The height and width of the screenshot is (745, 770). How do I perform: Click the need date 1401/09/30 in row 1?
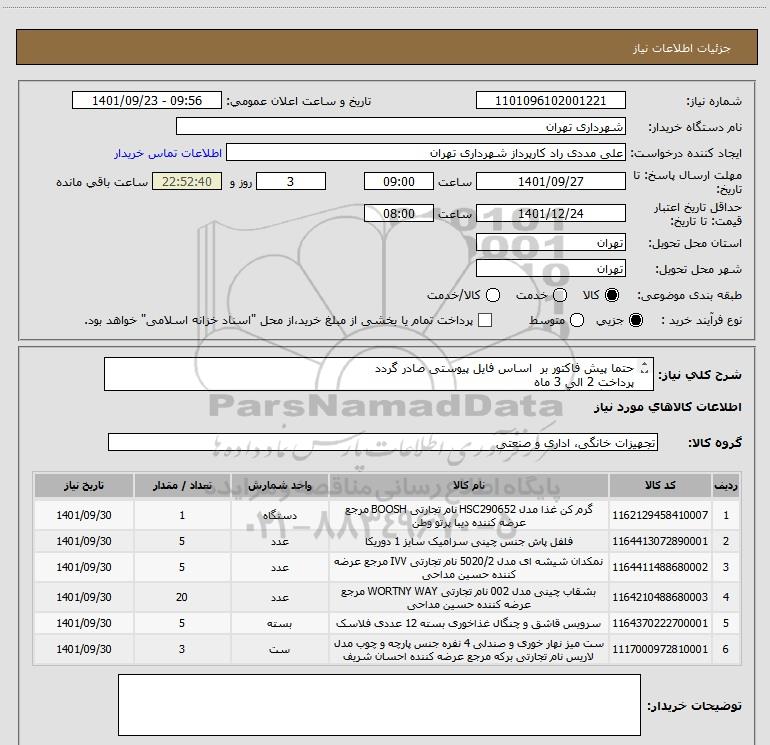pos(84,515)
